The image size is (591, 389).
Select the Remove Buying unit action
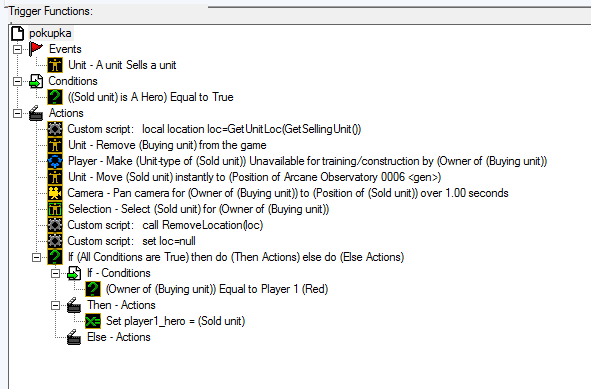(x=167, y=145)
